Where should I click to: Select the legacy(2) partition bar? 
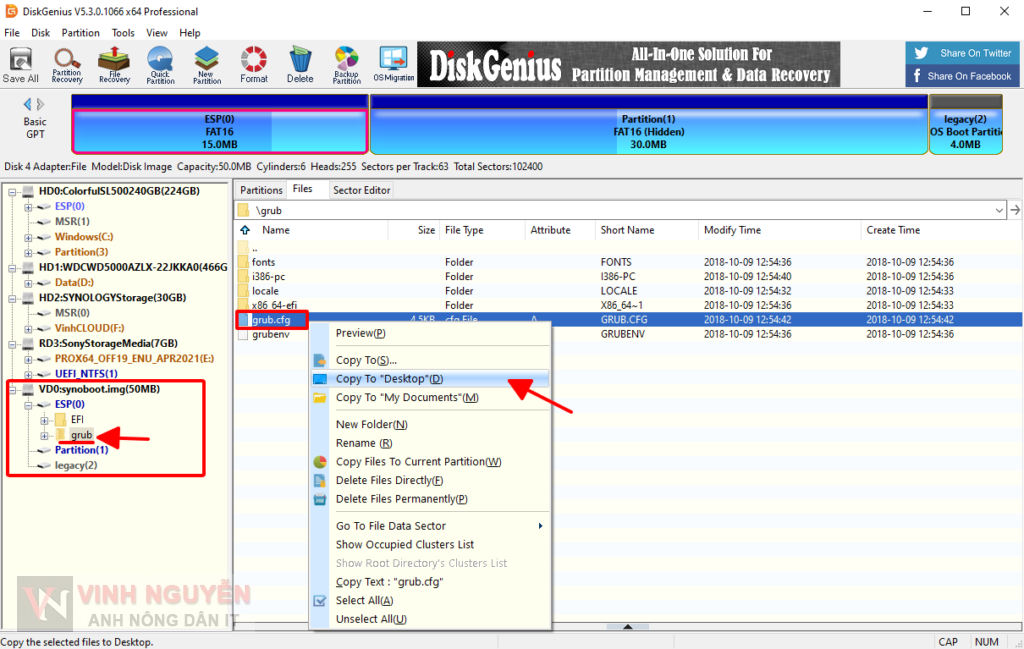(x=965, y=130)
